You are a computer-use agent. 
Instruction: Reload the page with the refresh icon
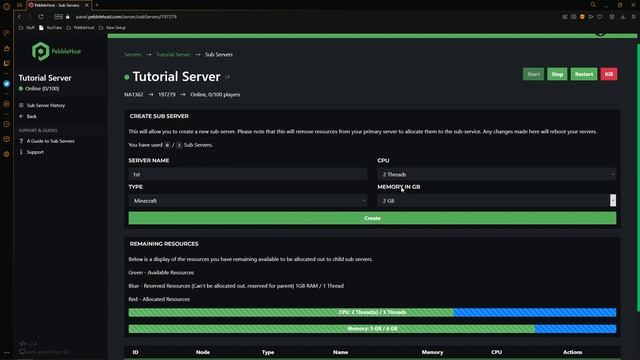[x=41, y=17]
